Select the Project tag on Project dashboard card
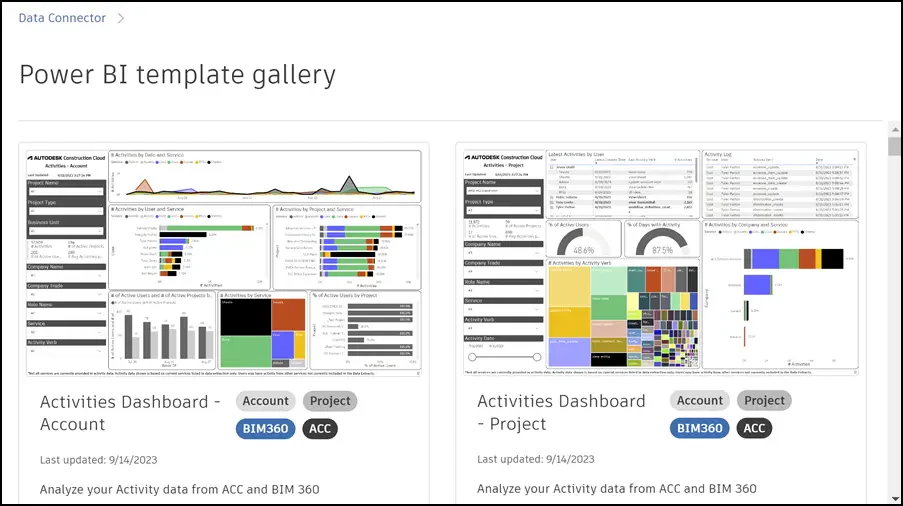Image resolution: width=903 pixels, height=506 pixels. point(764,401)
